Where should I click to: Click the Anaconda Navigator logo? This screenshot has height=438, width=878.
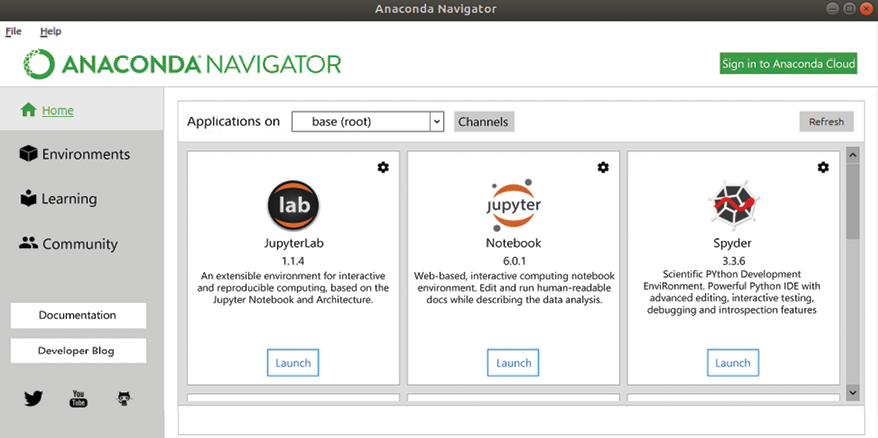[x=183, y=64]
